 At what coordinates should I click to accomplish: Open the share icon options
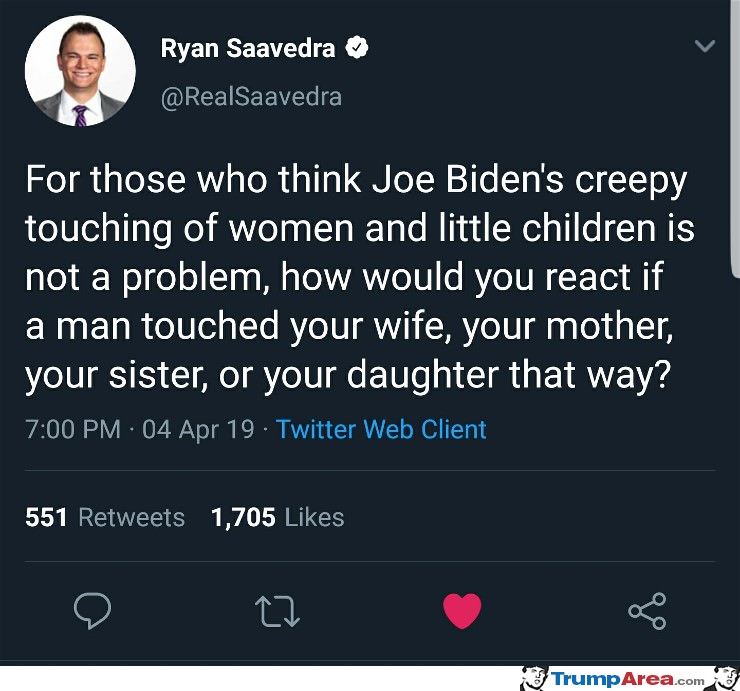(x=647, y=611)
